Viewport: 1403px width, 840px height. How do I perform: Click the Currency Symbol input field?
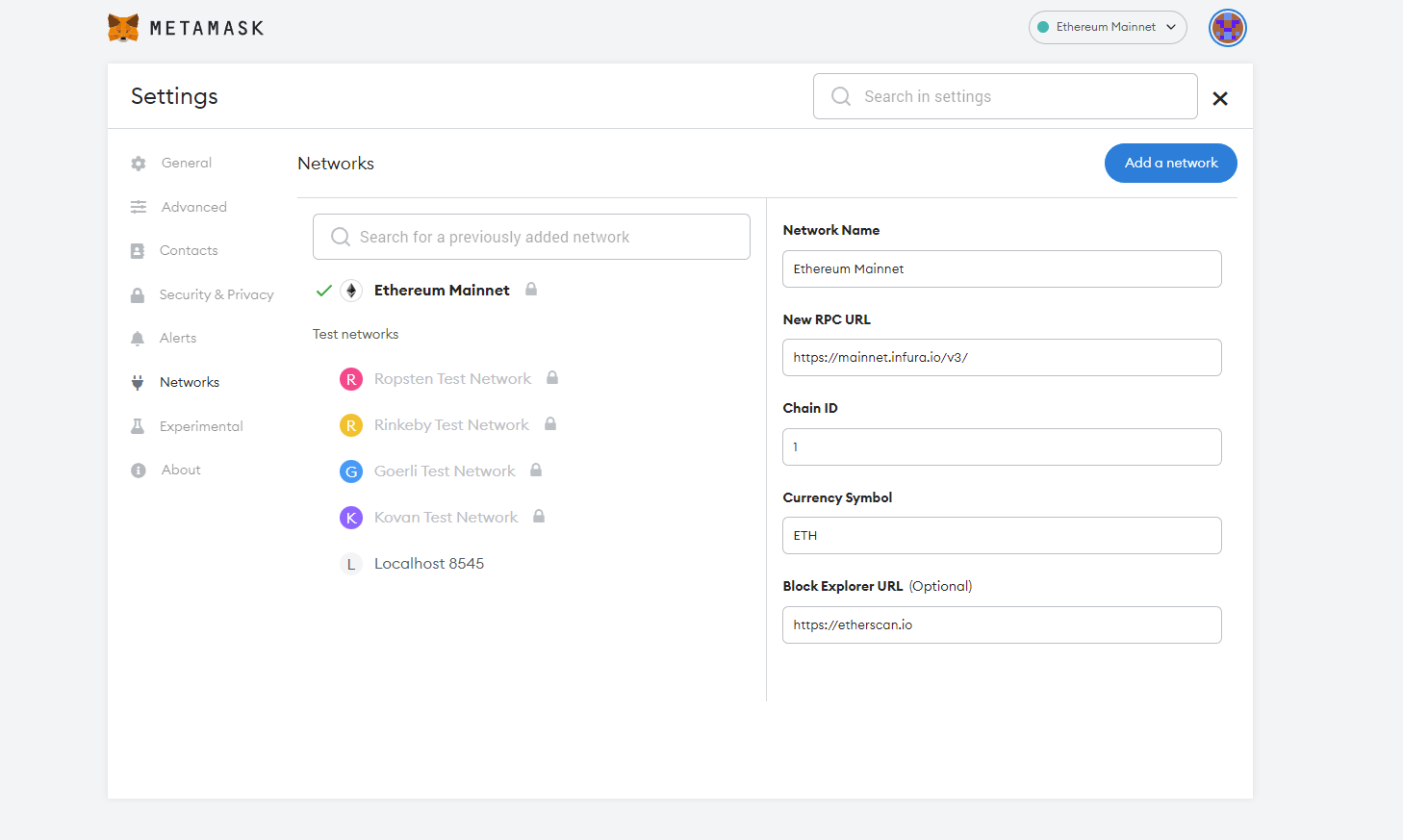click(x=1002, y=535)
